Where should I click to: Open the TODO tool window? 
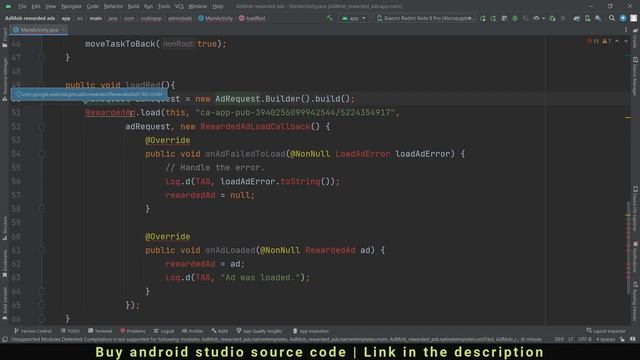[x=70, y=331]
